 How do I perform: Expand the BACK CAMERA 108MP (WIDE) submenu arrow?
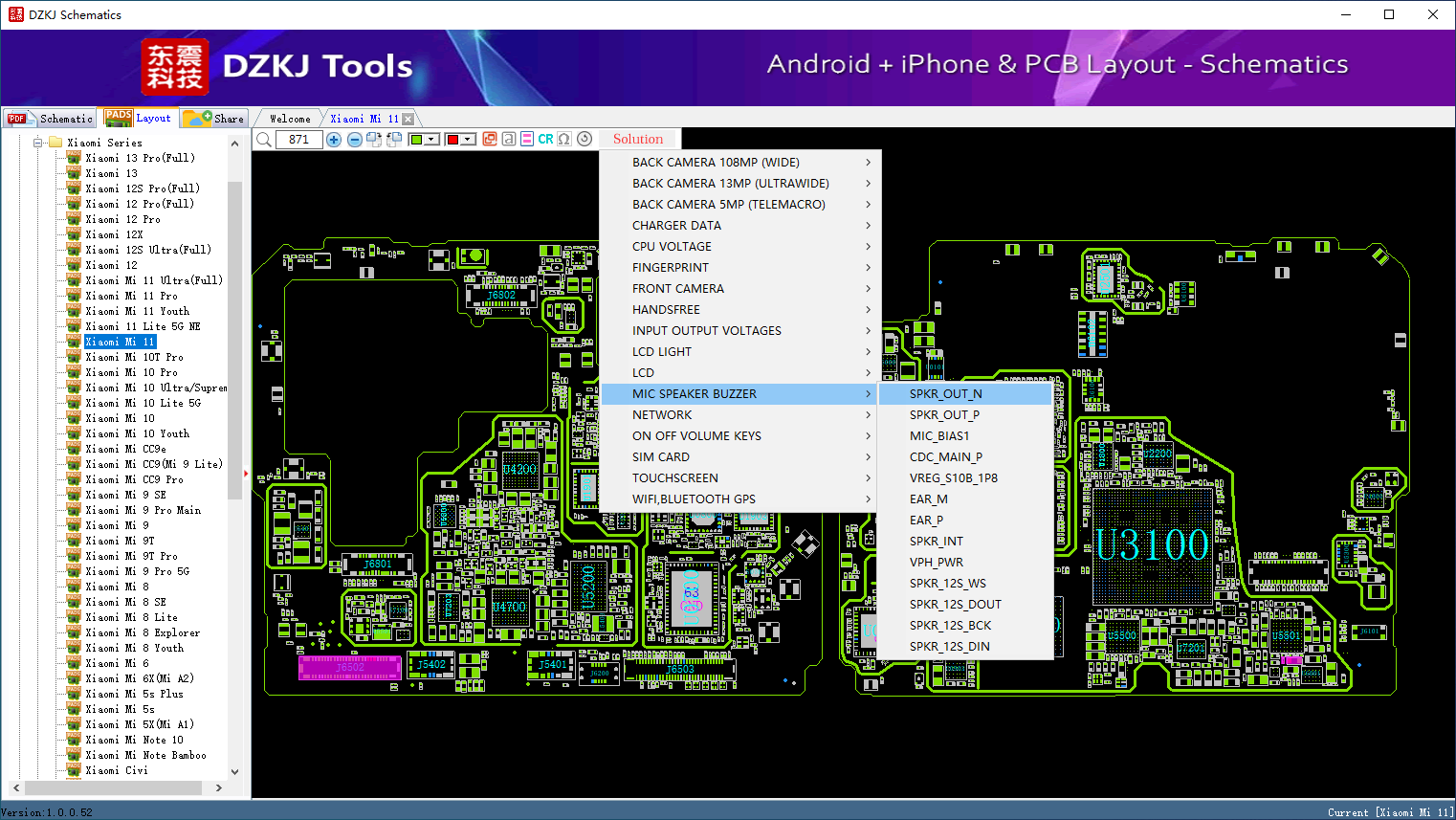868,163
